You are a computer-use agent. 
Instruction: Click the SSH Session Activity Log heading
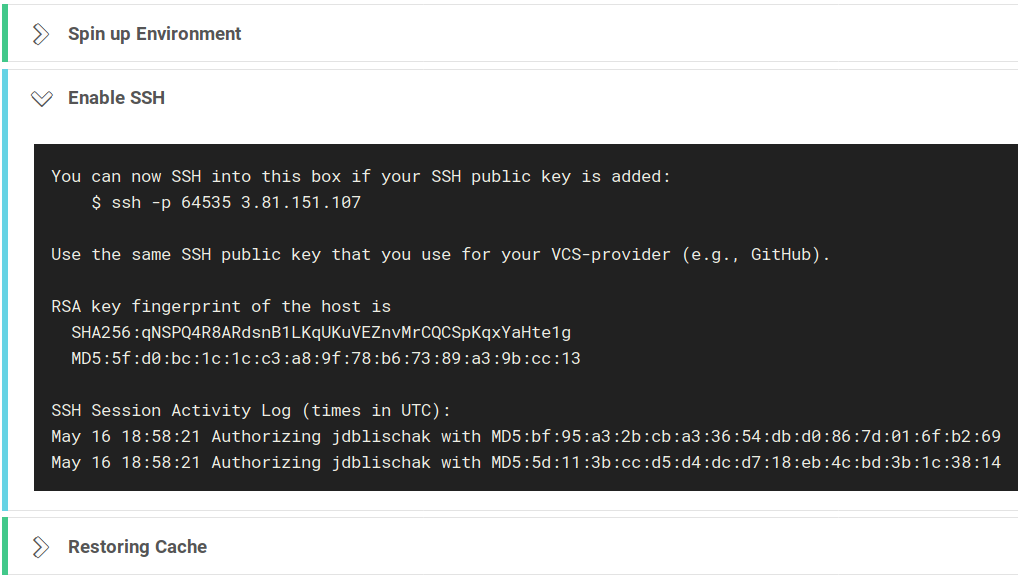point(251,411)
